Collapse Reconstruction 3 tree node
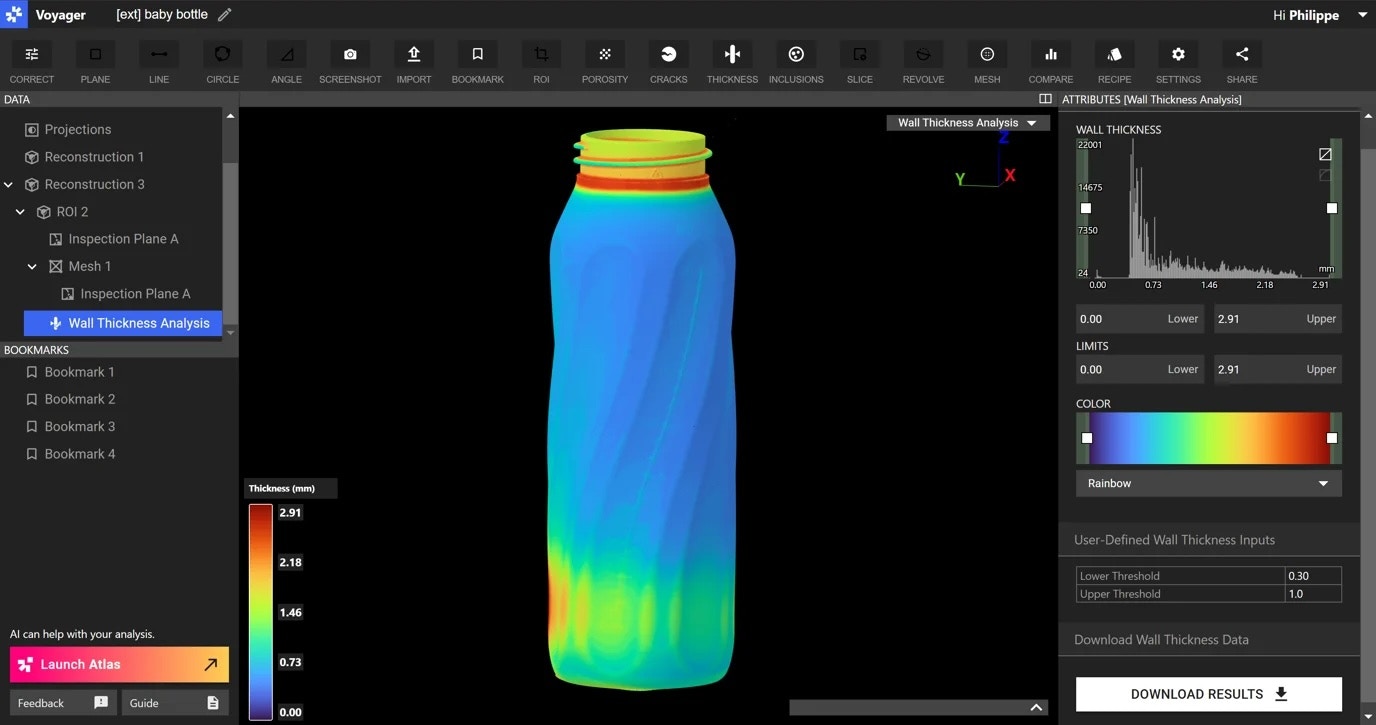1376x725 pixels. (9, 184)
